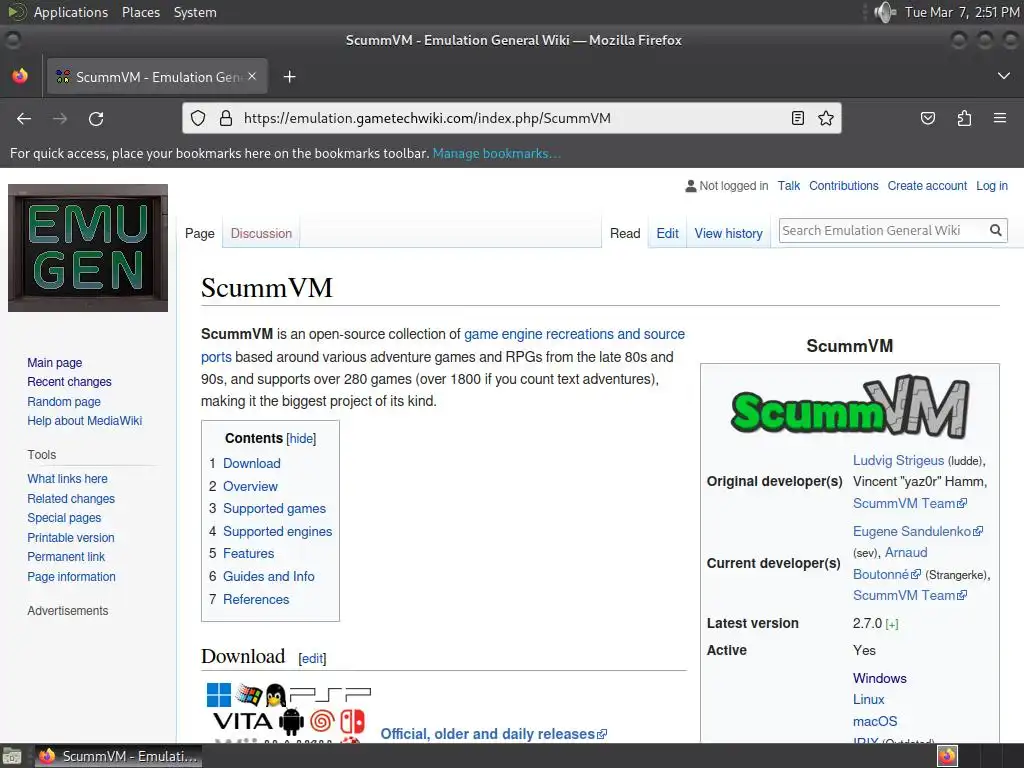This screenshot has width=1024, height=768.
Task: Click the browser URL address bar
Action: [511, 118]
